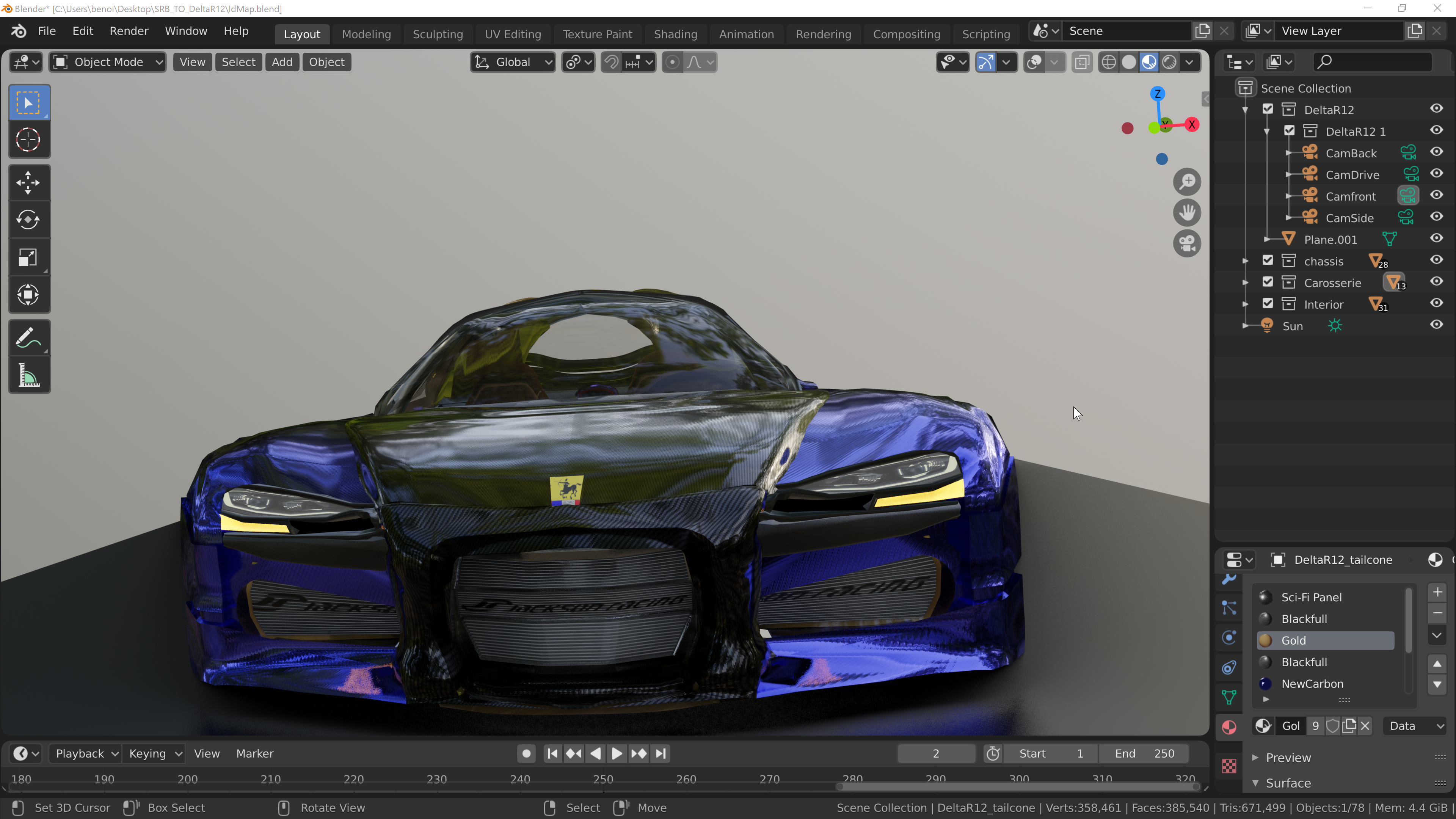The width and height of the screenshot is (1456, 819).
Task: Activate the Move tool
Action: coord(29,182)
